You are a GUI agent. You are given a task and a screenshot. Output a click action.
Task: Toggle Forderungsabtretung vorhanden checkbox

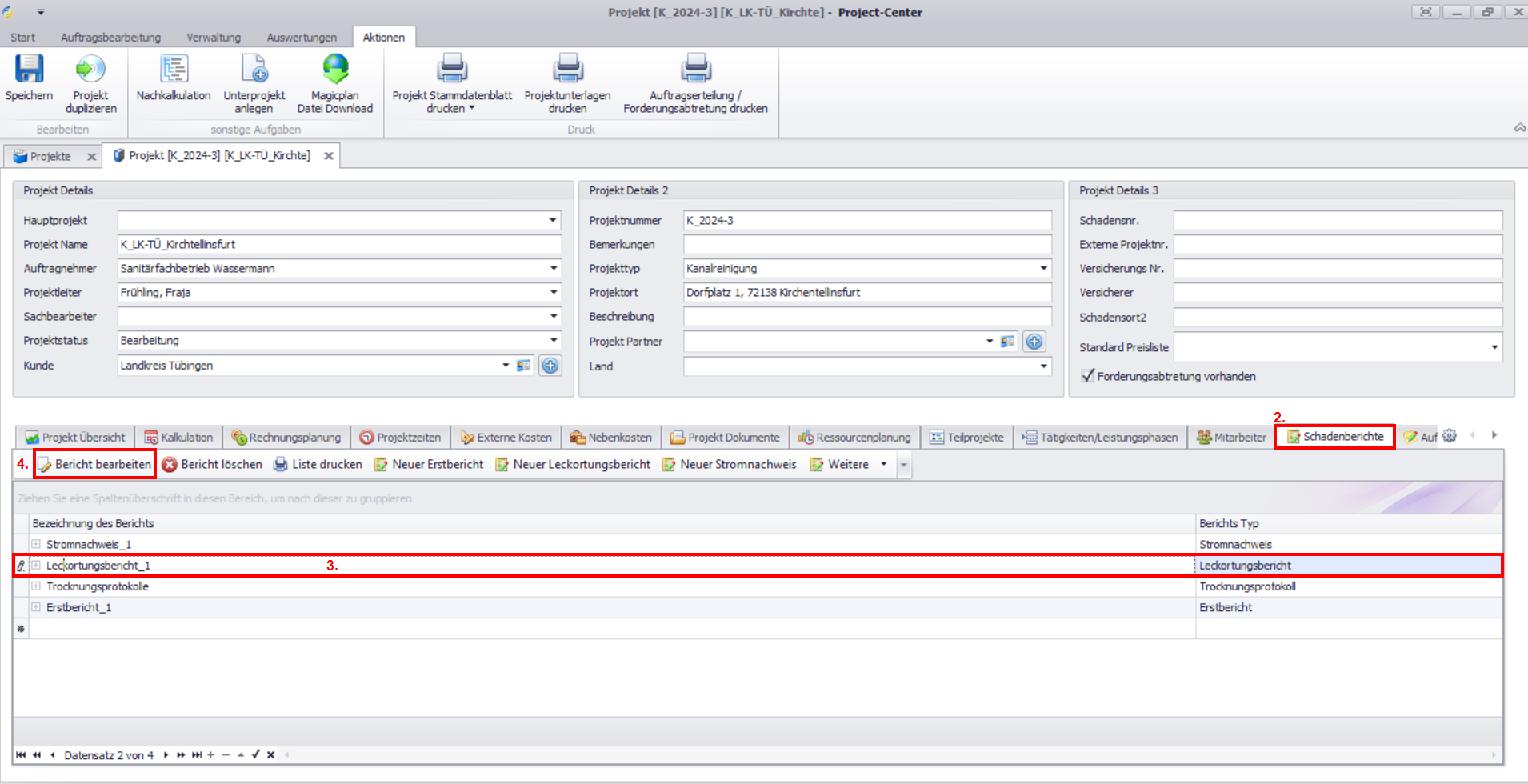point(1088,376)
